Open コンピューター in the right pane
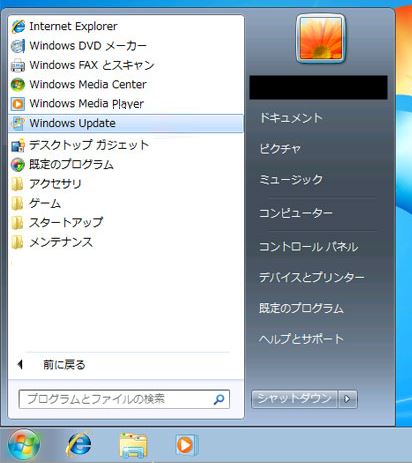The image size is (412, 463). (x=296, y=213)
